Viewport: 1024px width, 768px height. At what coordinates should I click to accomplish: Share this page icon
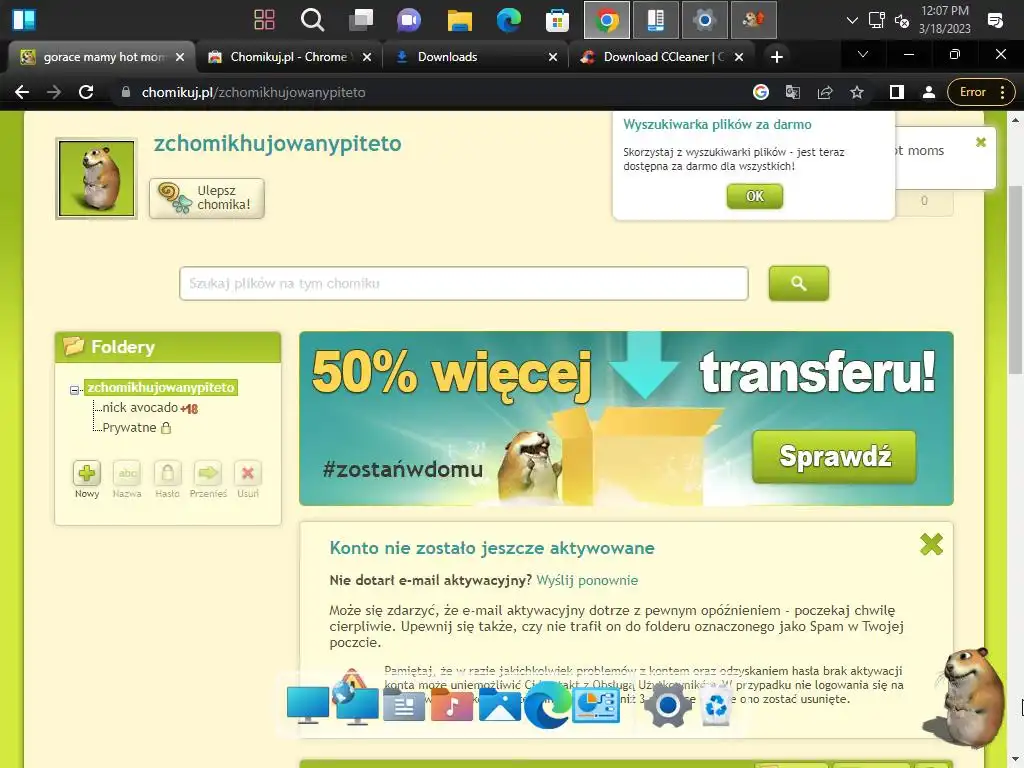(825, 92)
